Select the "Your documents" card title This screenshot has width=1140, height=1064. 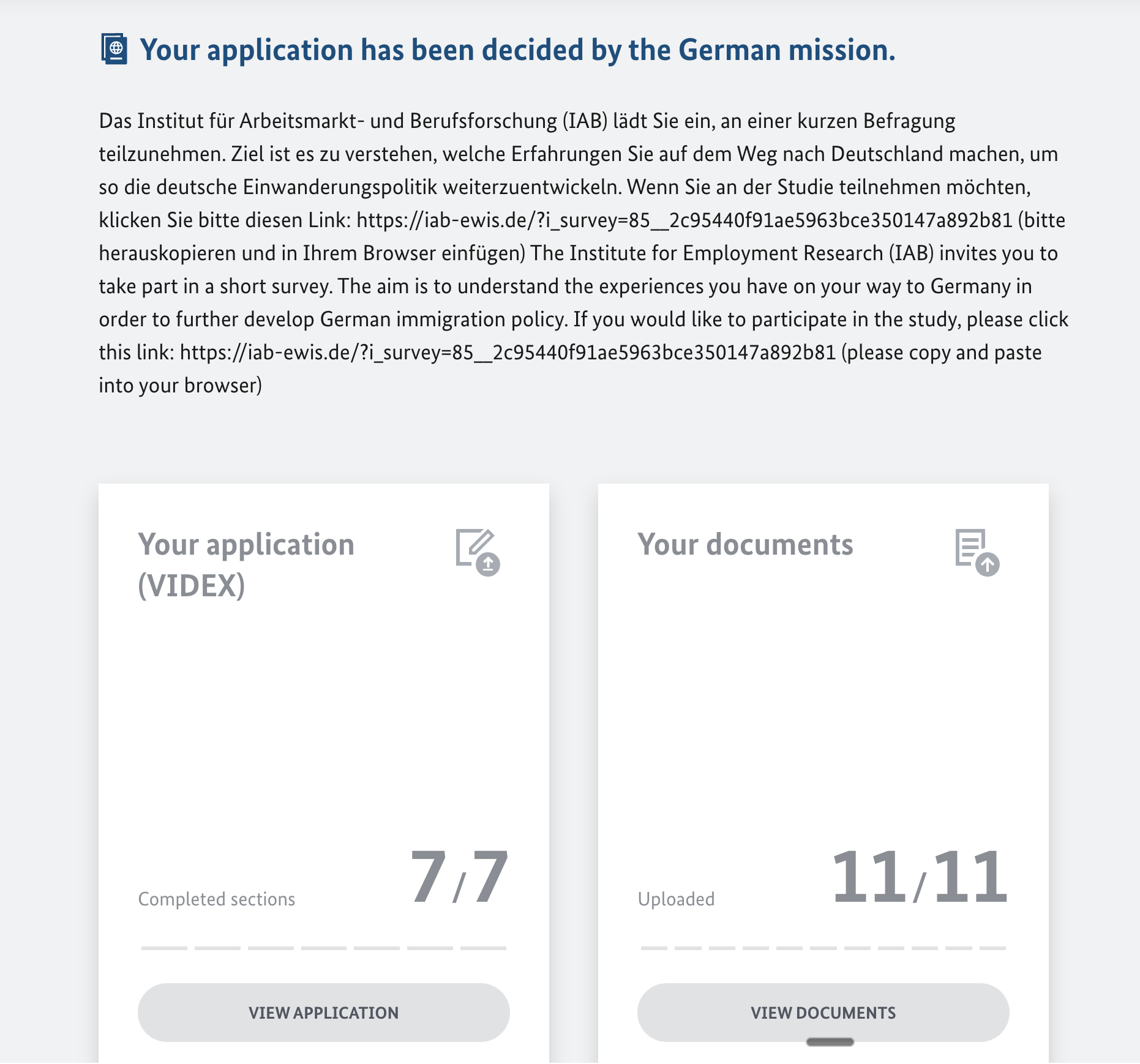point(744,544)
